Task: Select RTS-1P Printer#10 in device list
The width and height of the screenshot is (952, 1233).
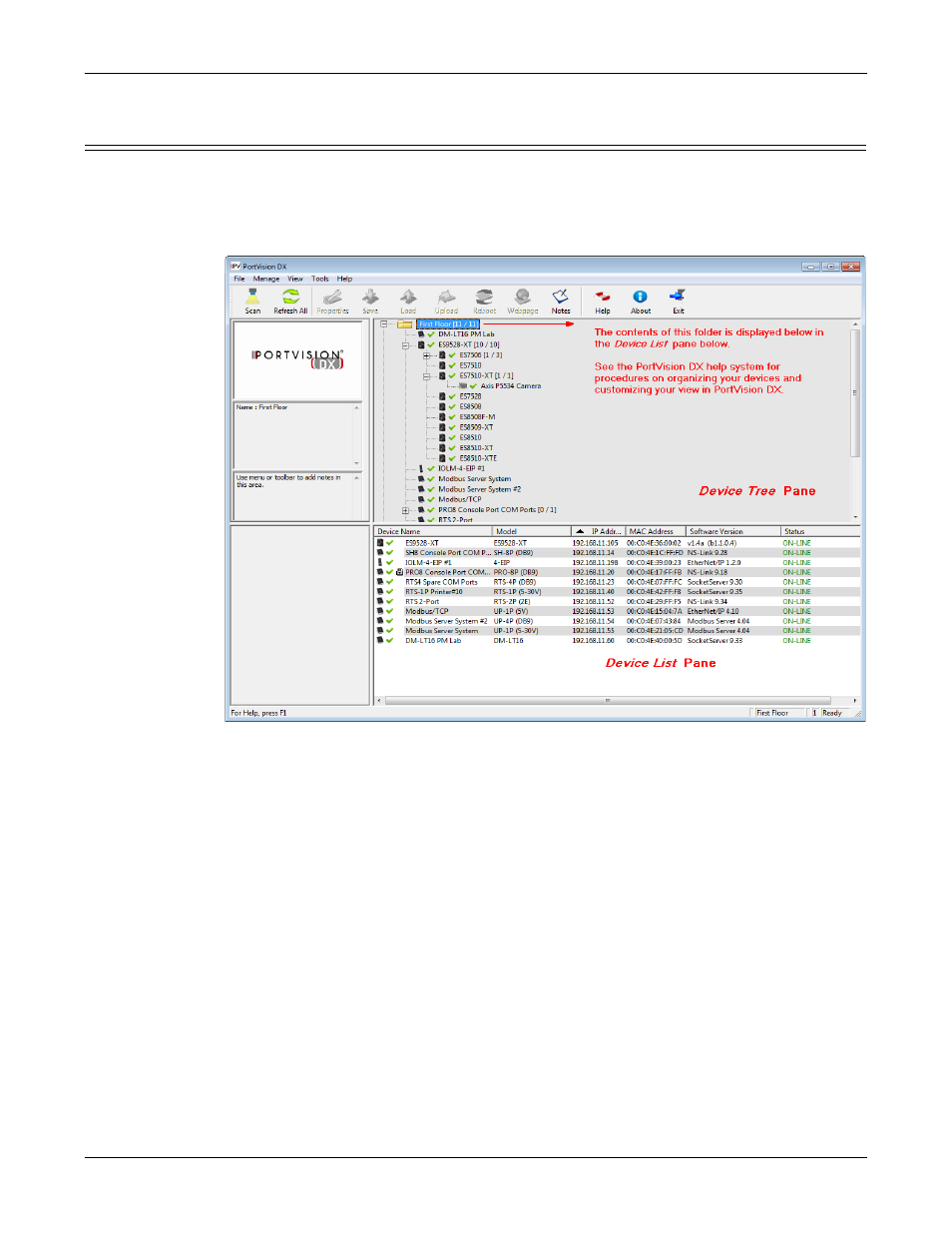Action: point(617,592)
